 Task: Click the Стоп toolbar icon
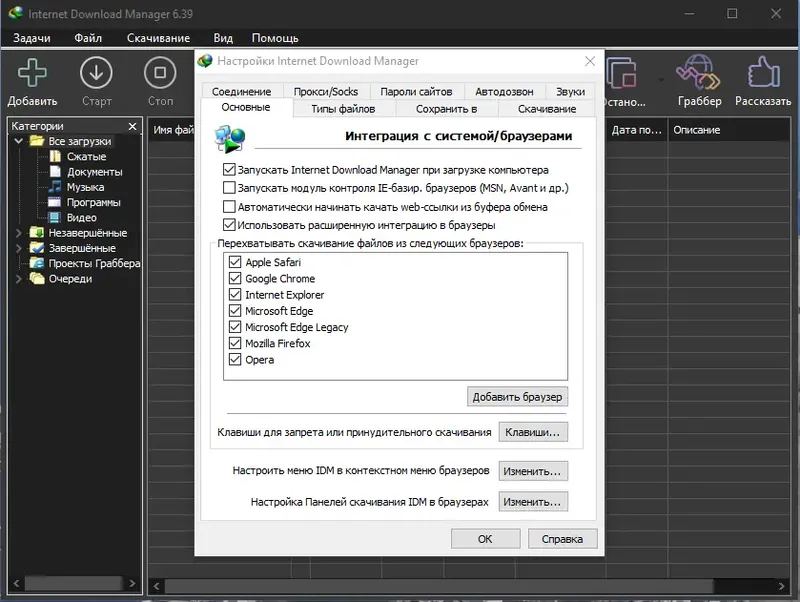click(160, 72)
